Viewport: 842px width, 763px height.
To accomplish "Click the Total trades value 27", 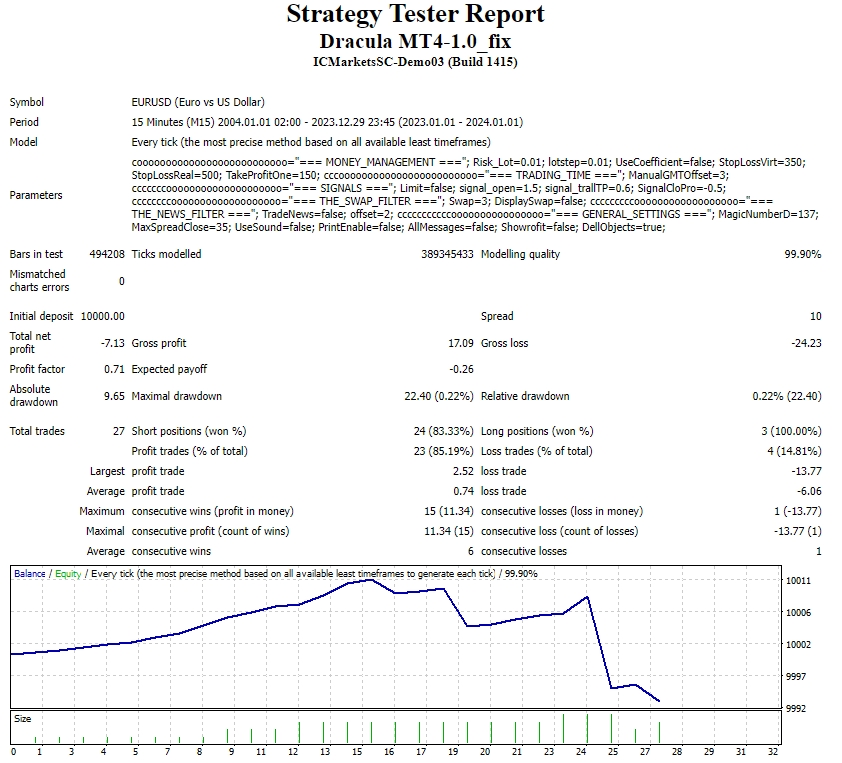I will (118, 431).
